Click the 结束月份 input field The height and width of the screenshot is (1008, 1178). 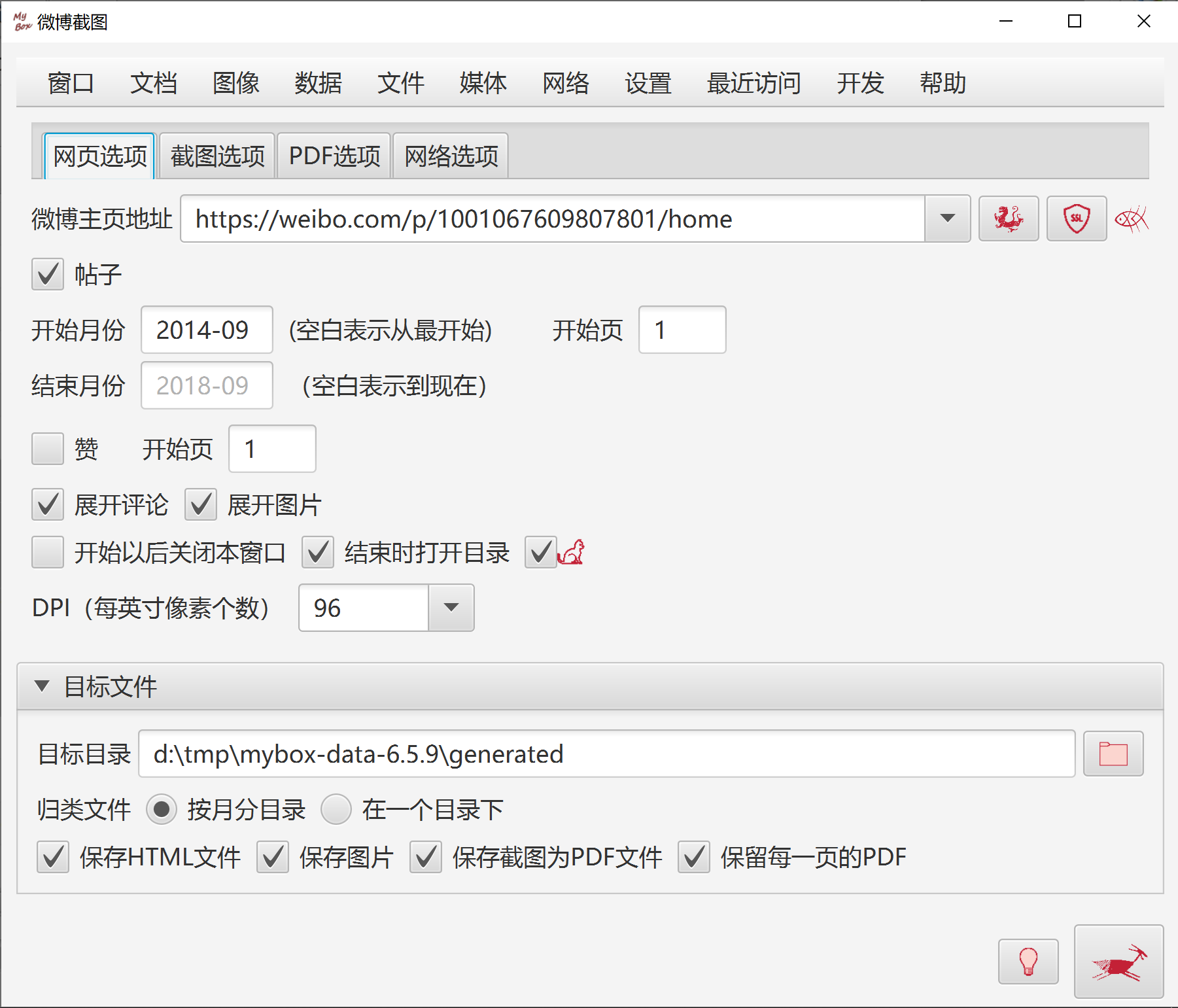(207, 385)
